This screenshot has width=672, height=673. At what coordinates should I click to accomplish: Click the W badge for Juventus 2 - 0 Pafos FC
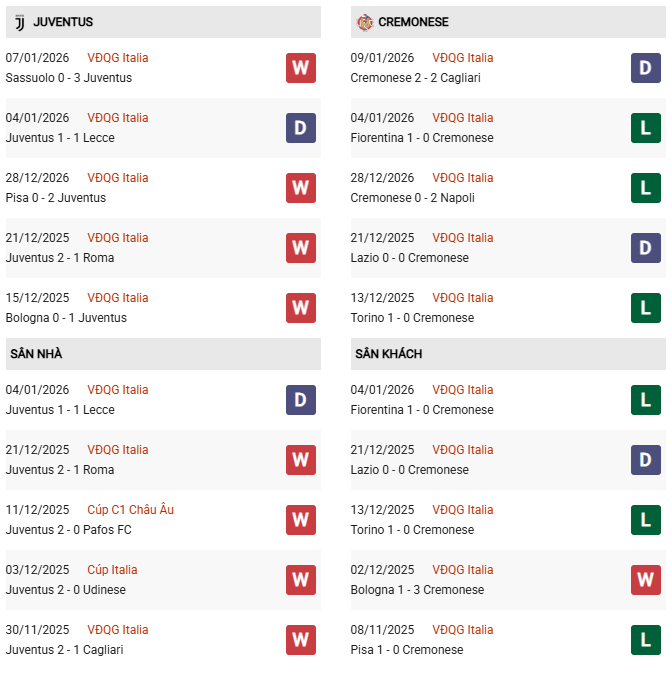pyautogui.click(x=300, y=520)
